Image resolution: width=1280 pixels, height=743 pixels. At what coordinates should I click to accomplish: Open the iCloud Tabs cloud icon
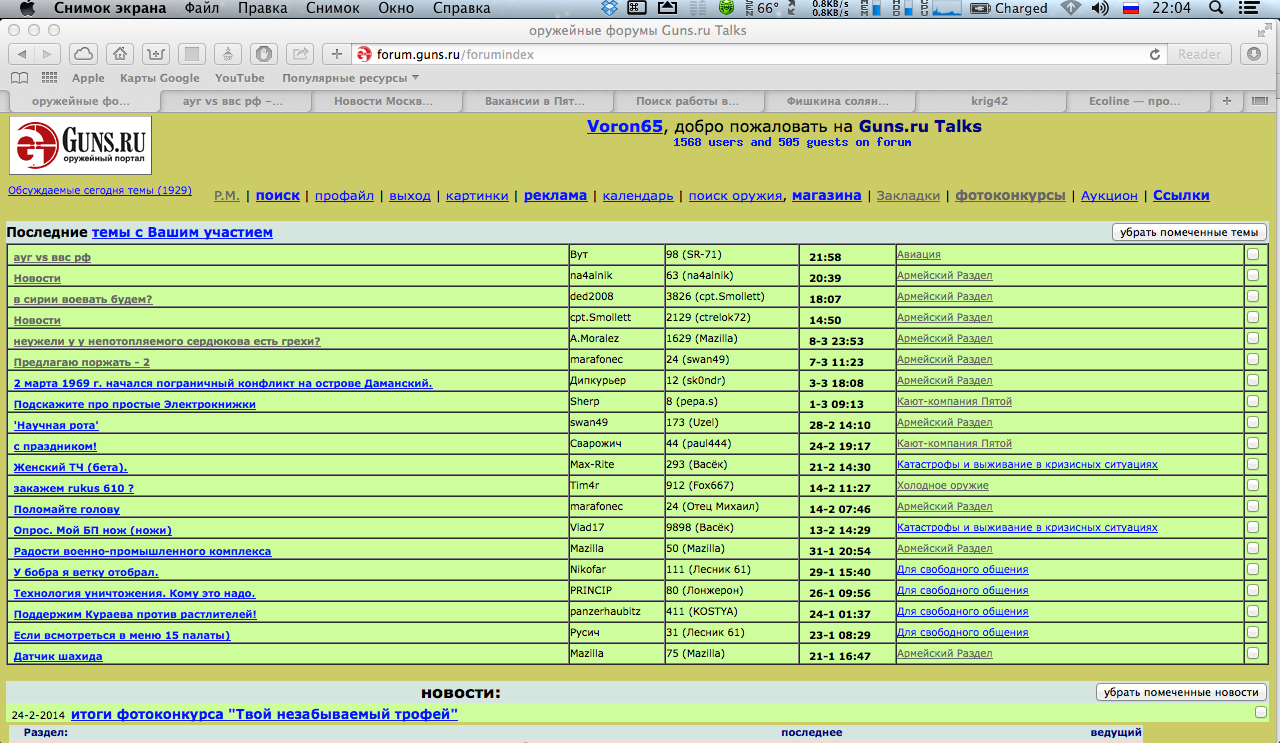tap(83, 54)
